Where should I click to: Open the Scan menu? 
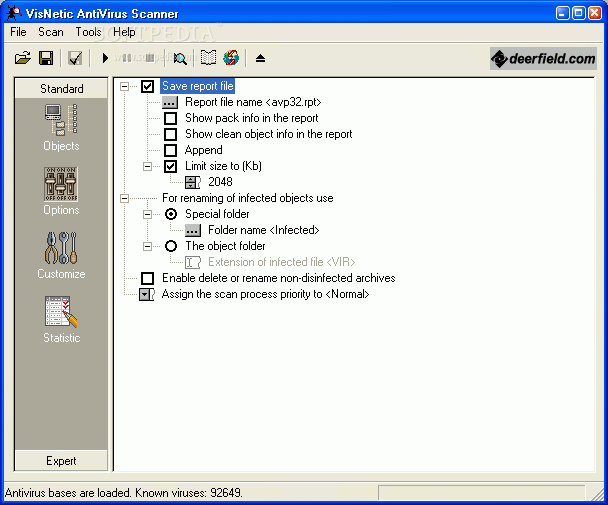(51, 32)
